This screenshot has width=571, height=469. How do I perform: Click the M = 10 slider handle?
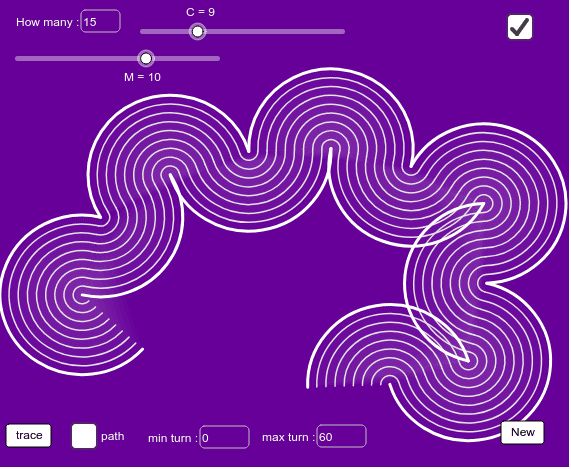146,58
